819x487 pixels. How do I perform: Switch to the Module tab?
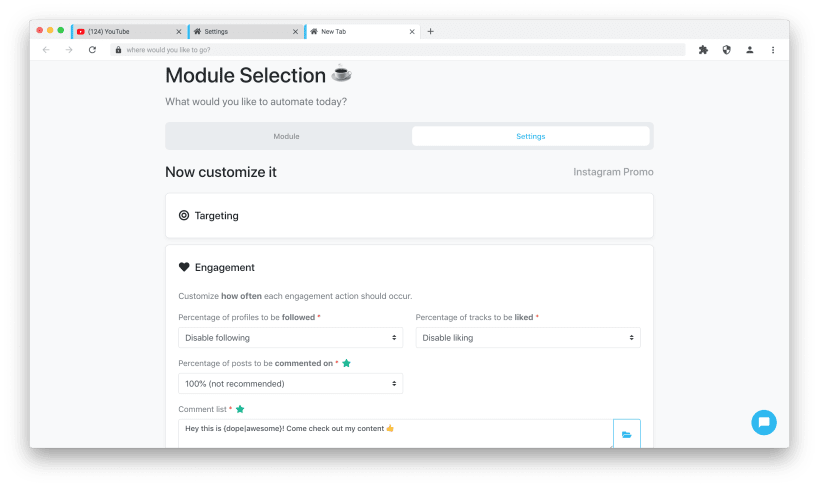[287, 136]
